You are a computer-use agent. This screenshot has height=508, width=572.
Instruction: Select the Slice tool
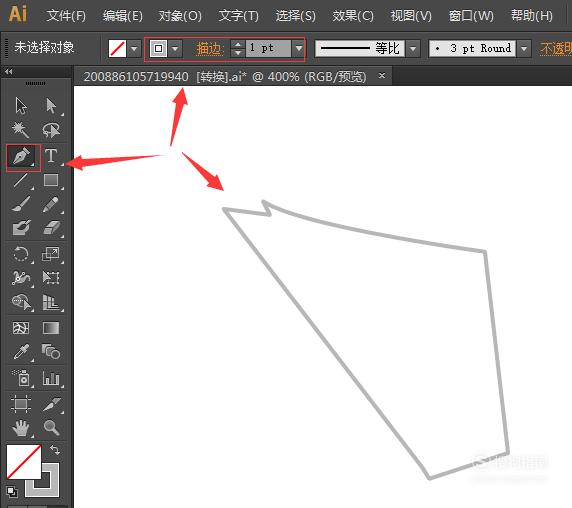(51, 404)
